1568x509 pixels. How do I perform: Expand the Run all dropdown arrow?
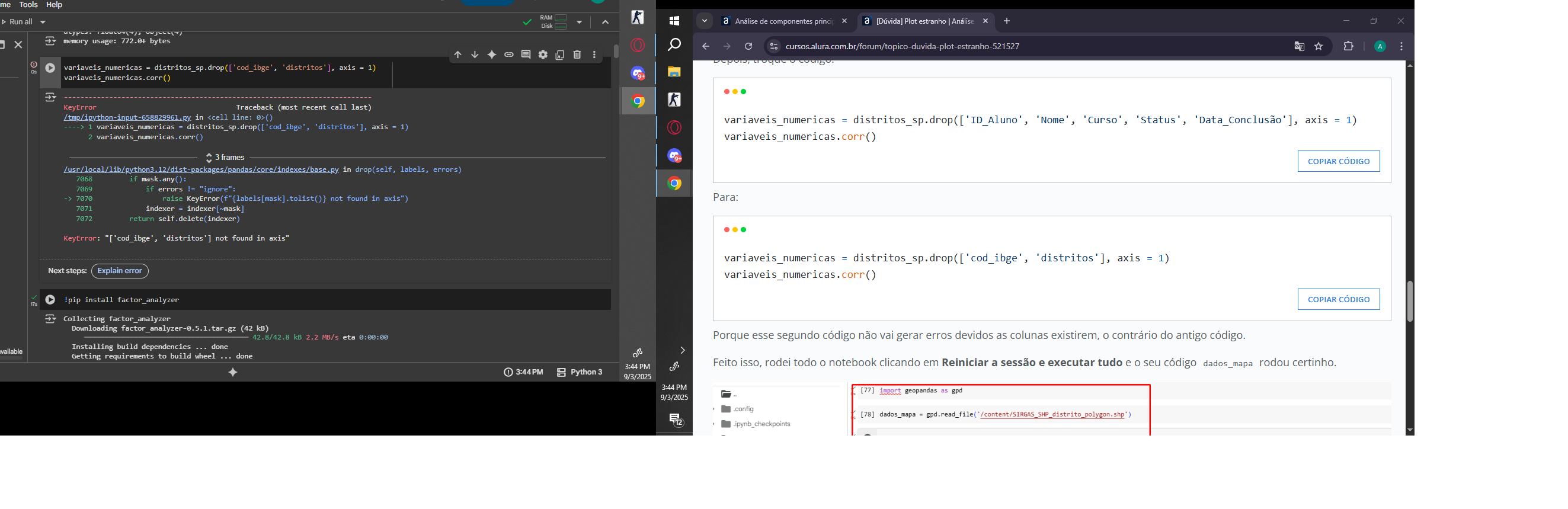(x=43, y=22)
